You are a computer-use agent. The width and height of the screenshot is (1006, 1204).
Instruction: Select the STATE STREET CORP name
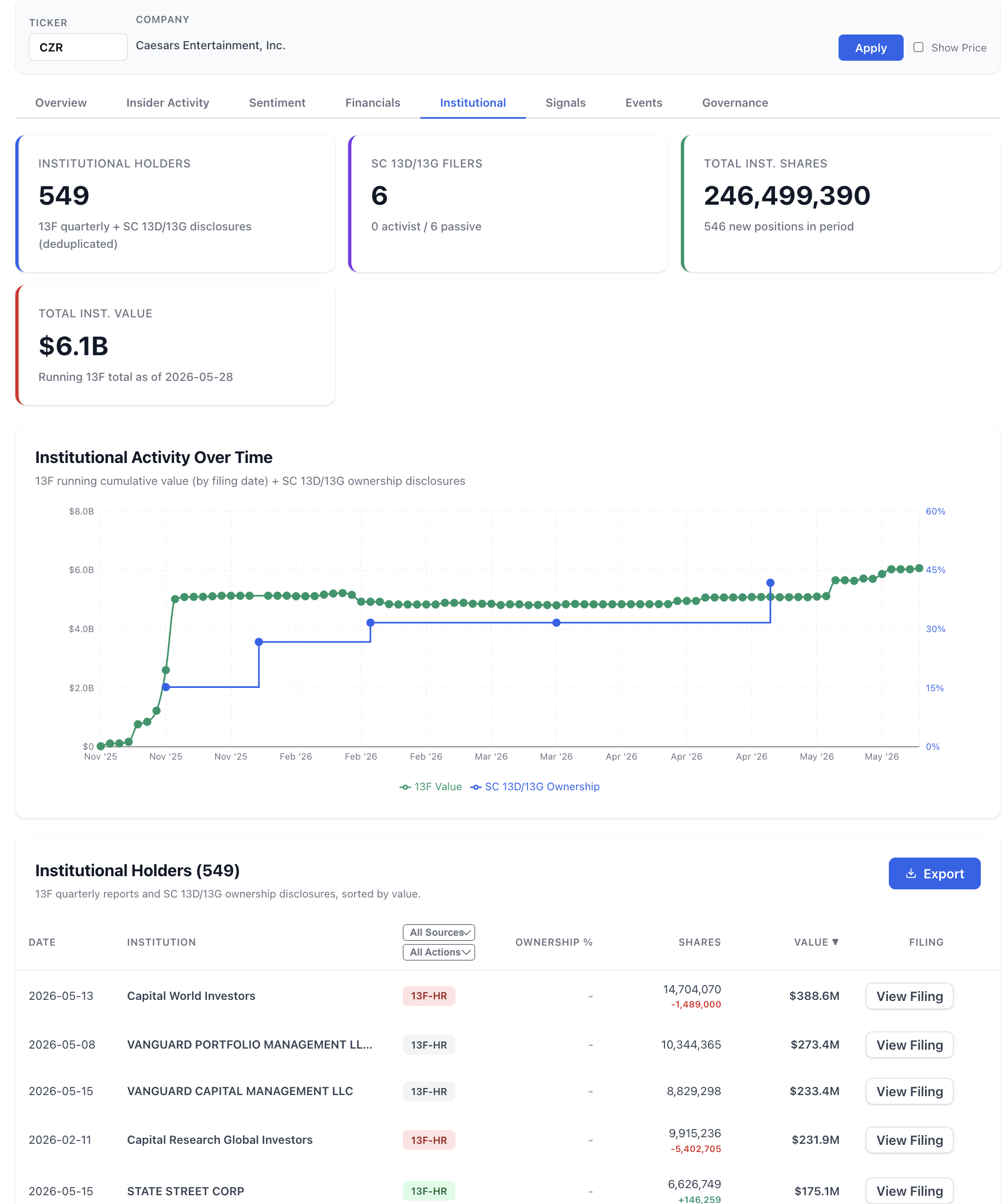(x=185, y=1191)
